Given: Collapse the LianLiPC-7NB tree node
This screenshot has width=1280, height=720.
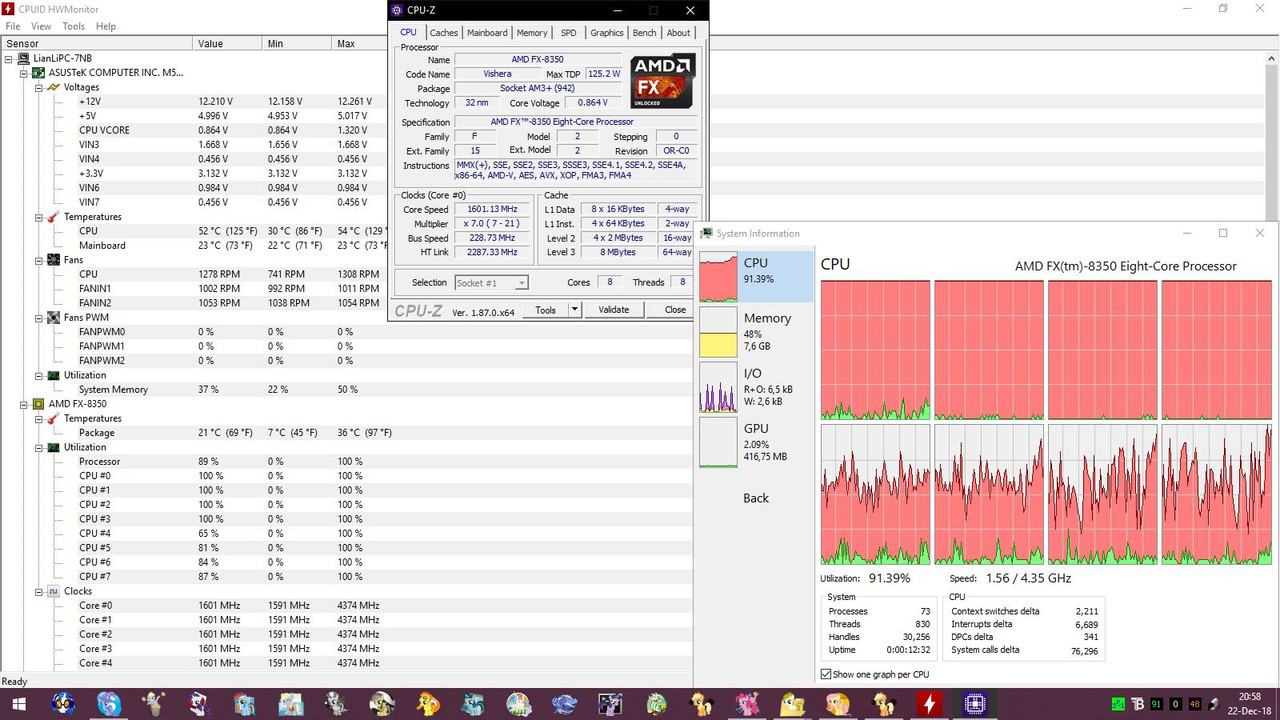Looking at the screenshot, I should tap(9, 58).
